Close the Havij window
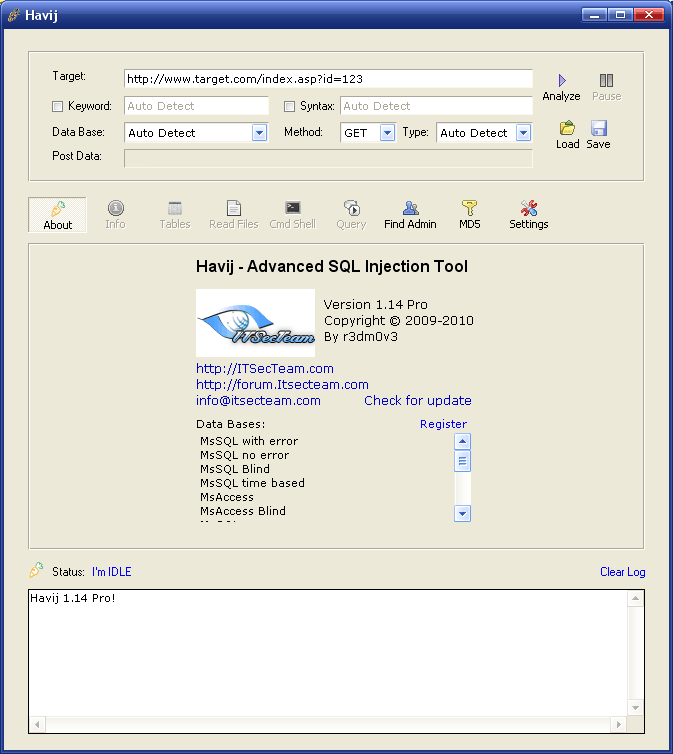This screenshot has height=754, width=673. (x=648, y=15)
